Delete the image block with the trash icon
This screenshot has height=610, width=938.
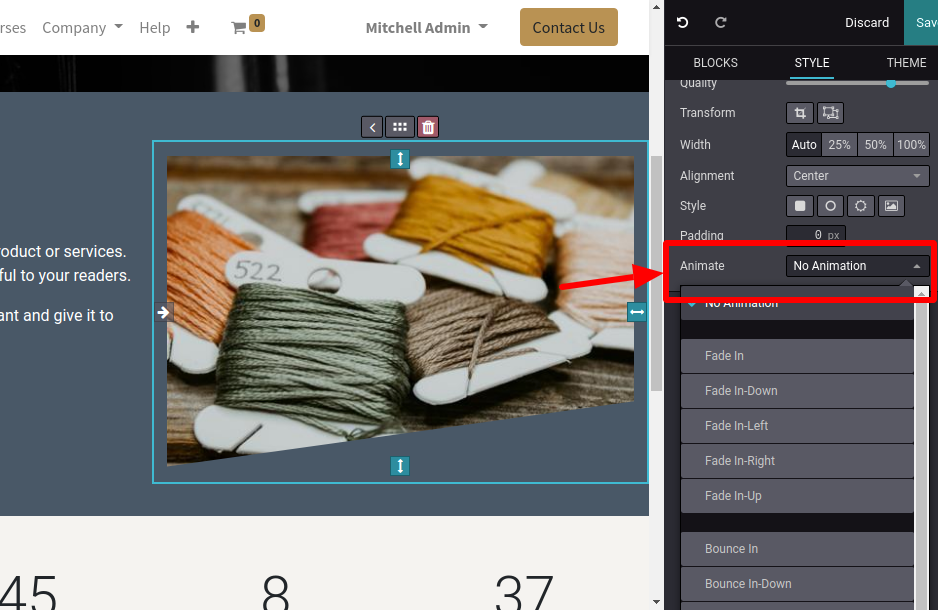(x=428, y=127)
